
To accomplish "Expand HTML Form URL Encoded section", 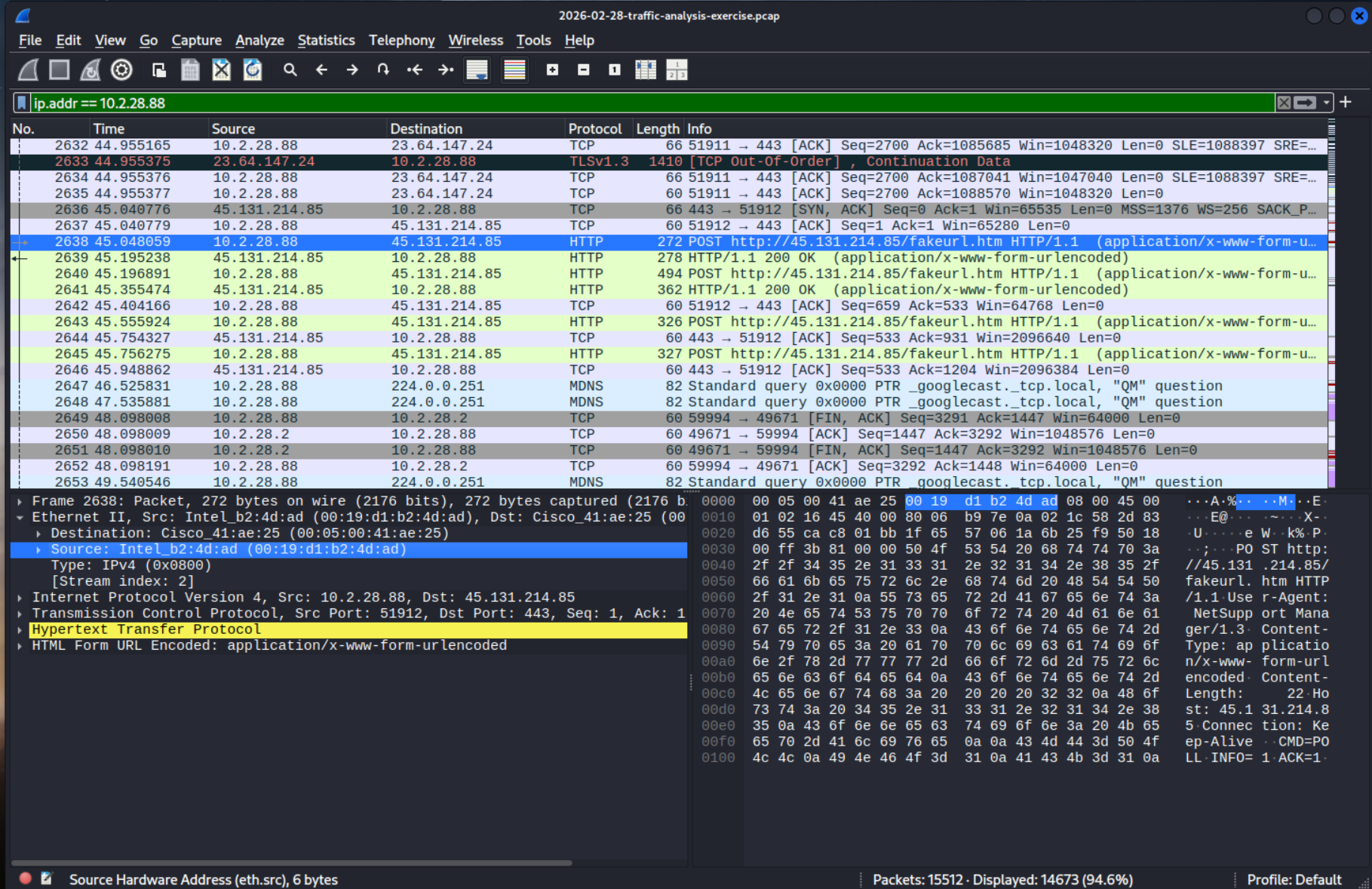I will (x=20, y=646).
